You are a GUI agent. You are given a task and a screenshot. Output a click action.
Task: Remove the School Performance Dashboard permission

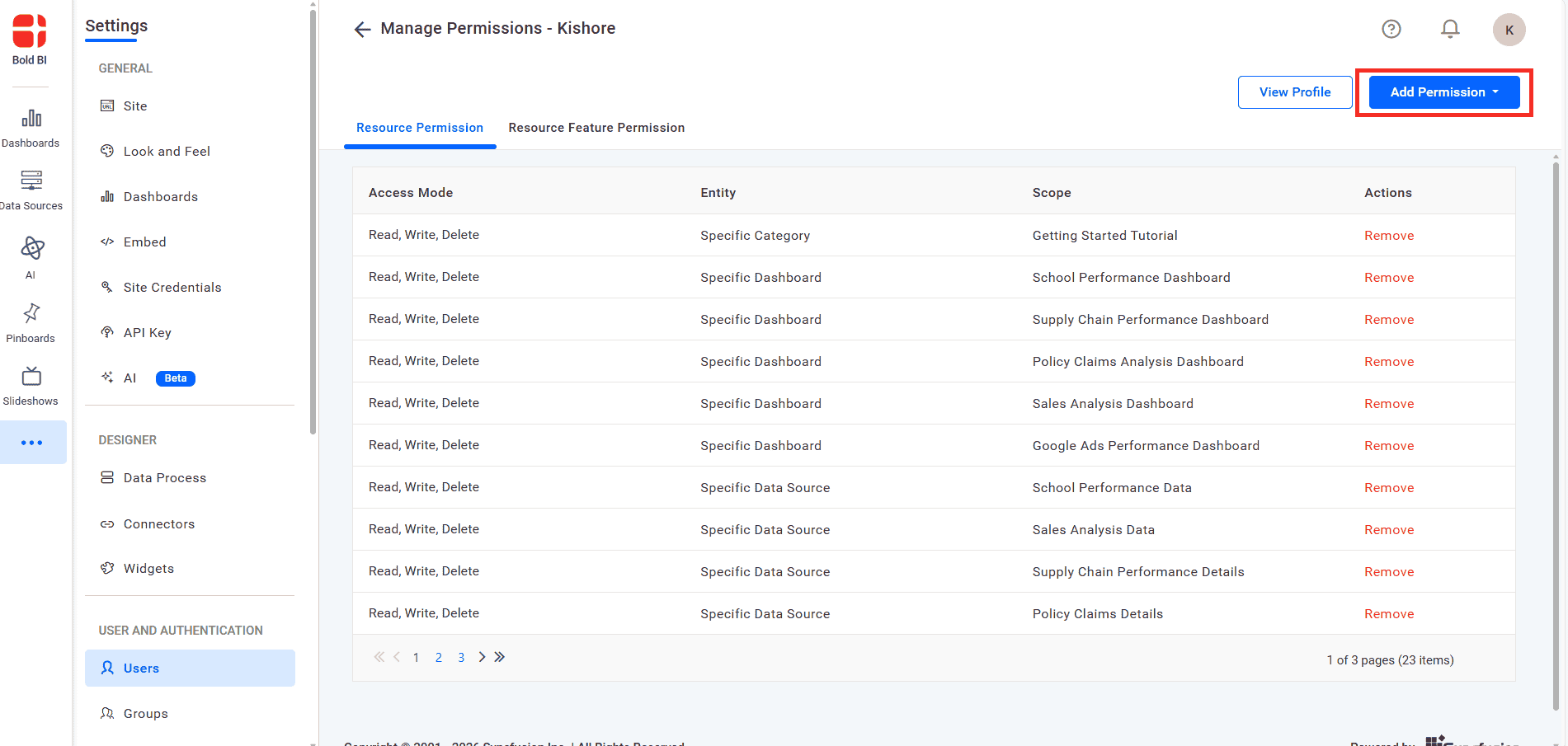(1388, 277)
